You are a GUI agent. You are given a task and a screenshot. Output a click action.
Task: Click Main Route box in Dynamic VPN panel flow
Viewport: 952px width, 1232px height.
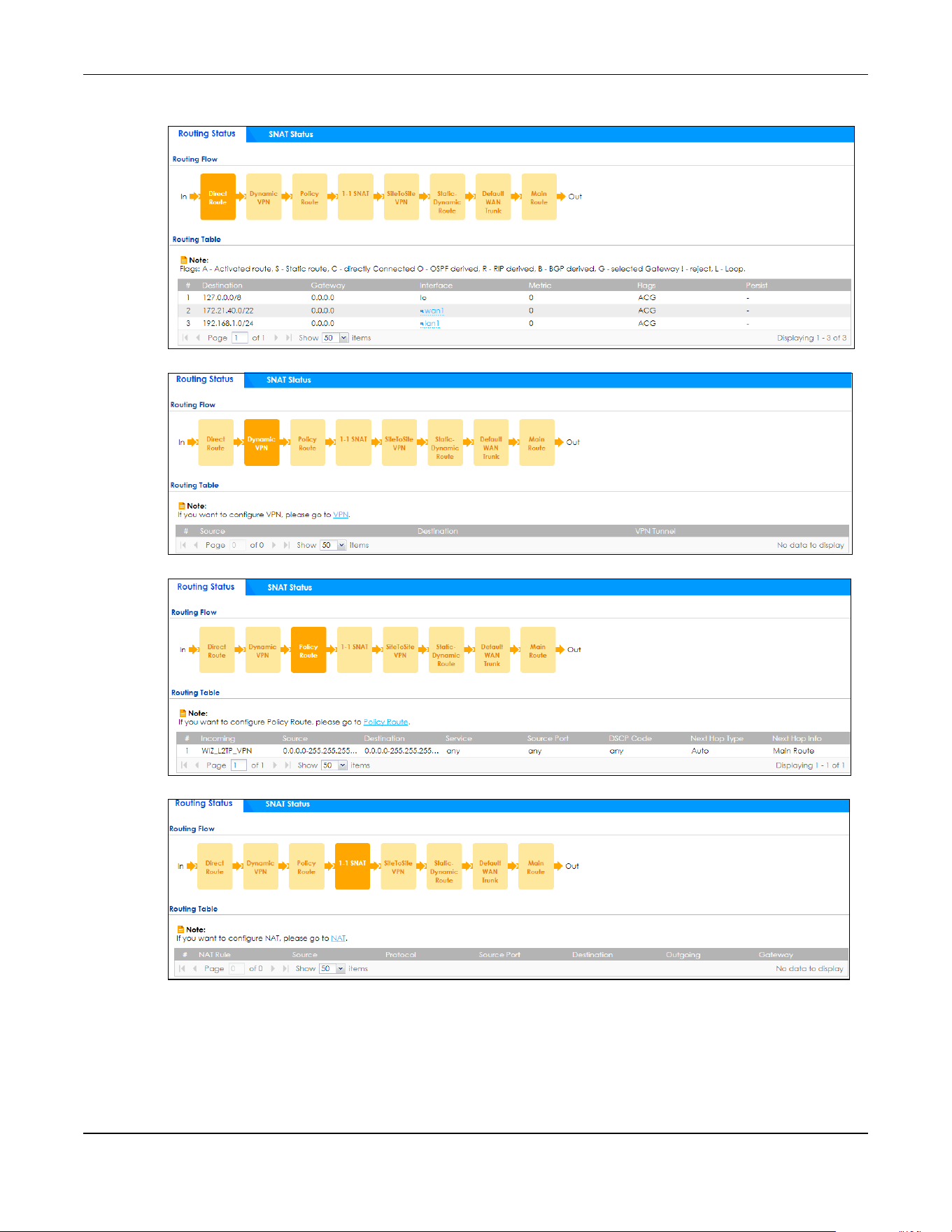coord(537,442)
